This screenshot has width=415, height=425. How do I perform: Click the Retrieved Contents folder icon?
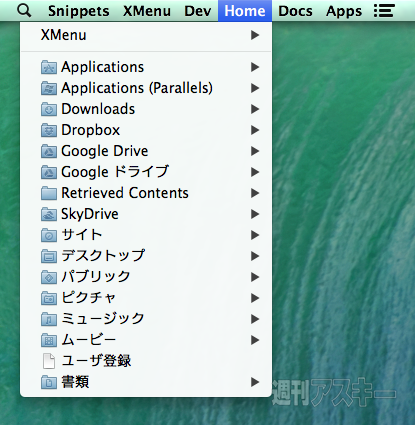pyautogui.click(x=49, y=193)
